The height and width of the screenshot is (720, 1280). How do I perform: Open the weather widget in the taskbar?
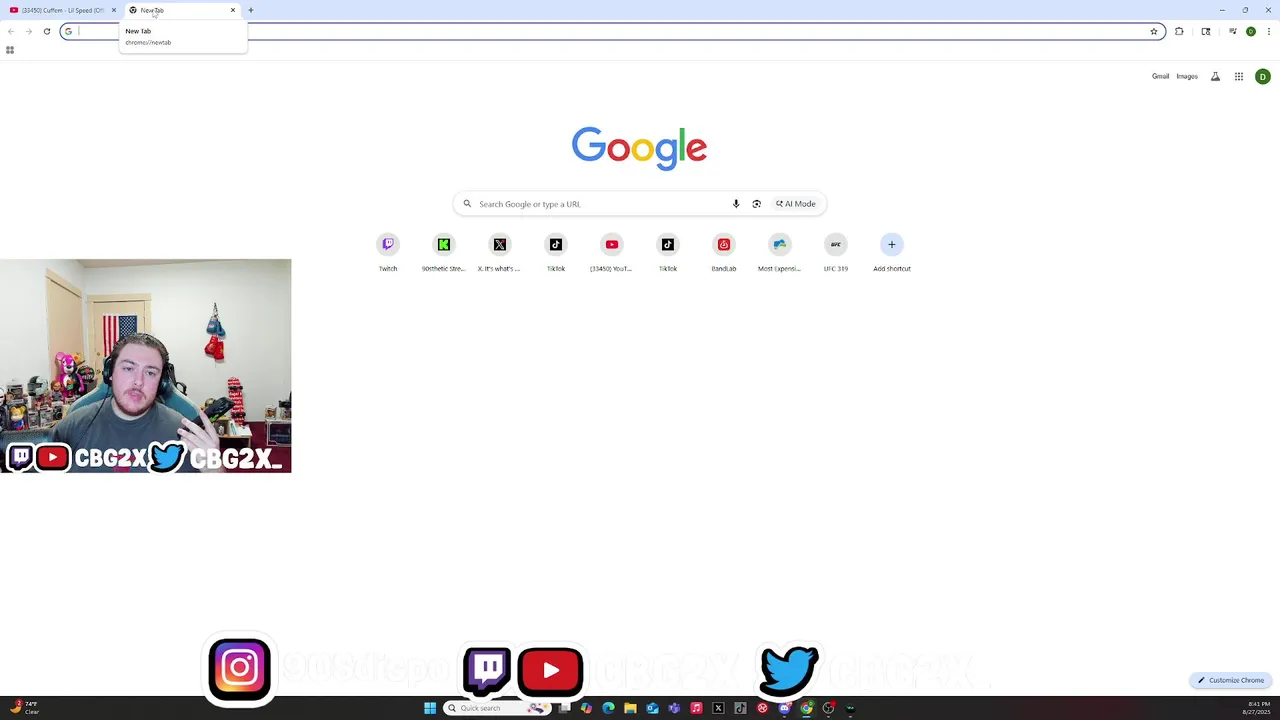[x=24, y=708]
